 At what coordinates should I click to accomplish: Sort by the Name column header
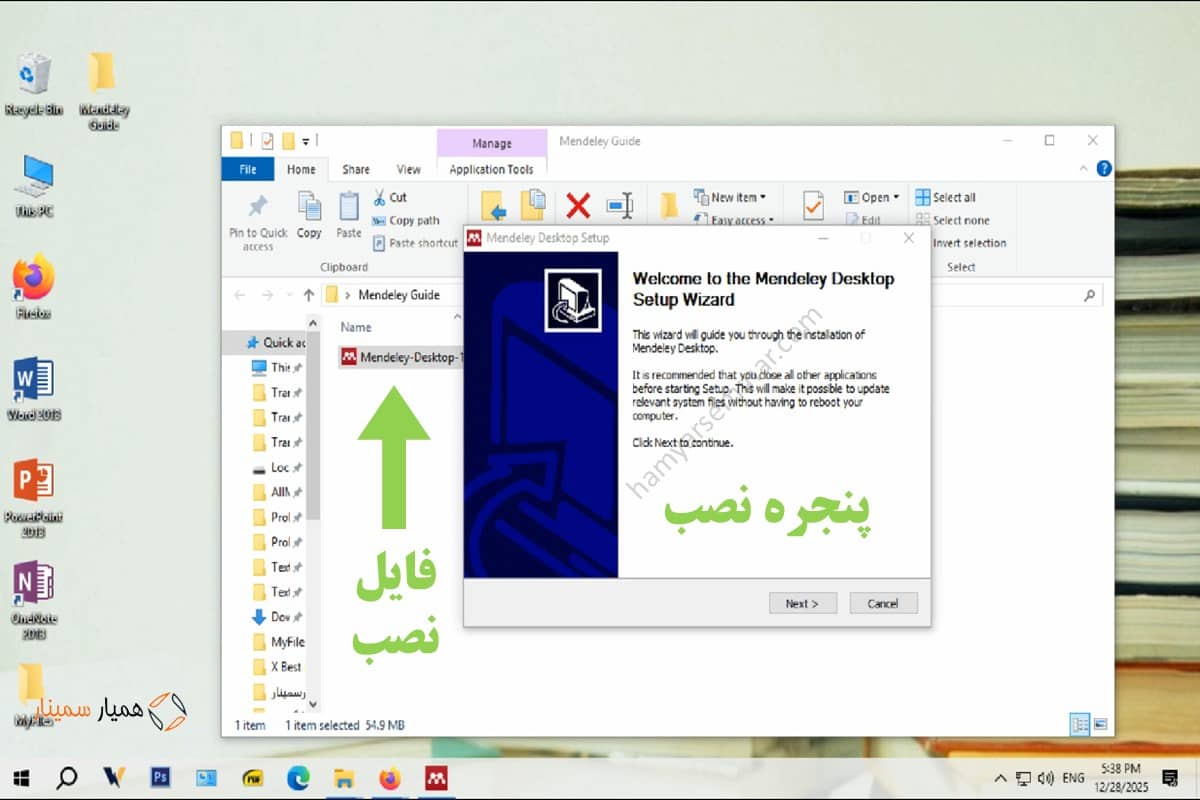pyautogui.click(x=356, y=327)
